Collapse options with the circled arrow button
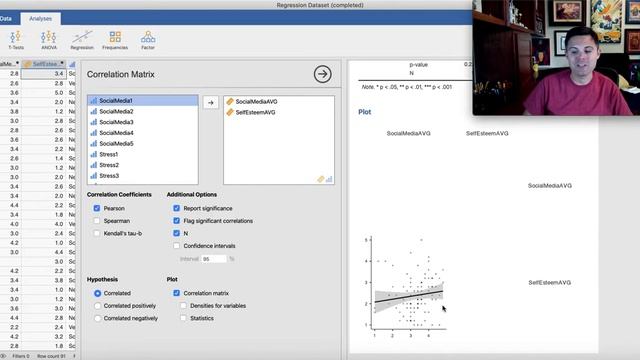The width and height of the screenshot is (640, 360). 322,74
